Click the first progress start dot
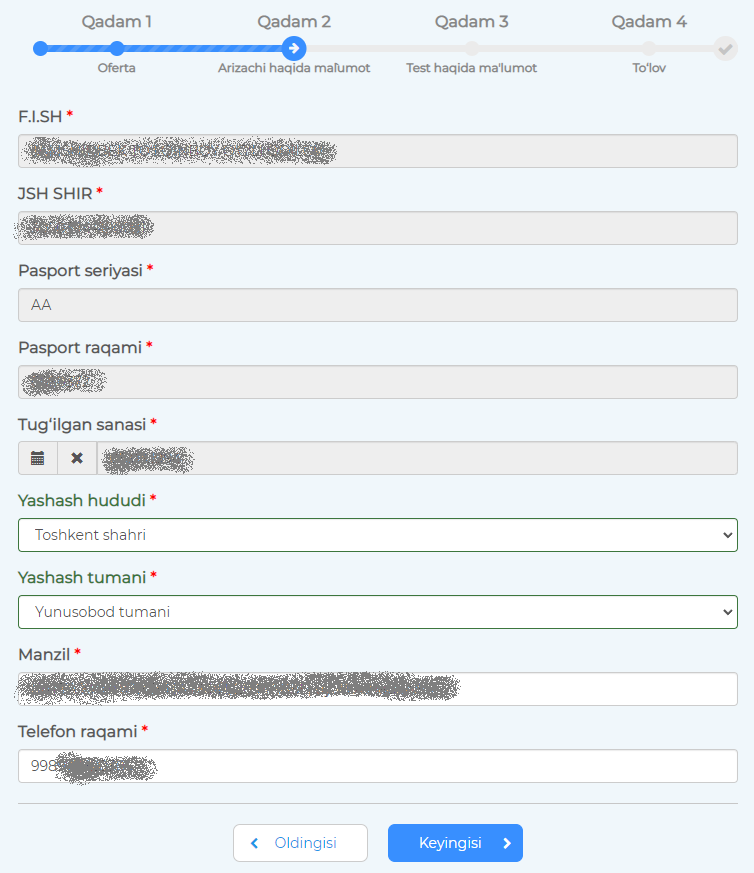Viewport: 754px width, 873px height. tap(40, 48)
